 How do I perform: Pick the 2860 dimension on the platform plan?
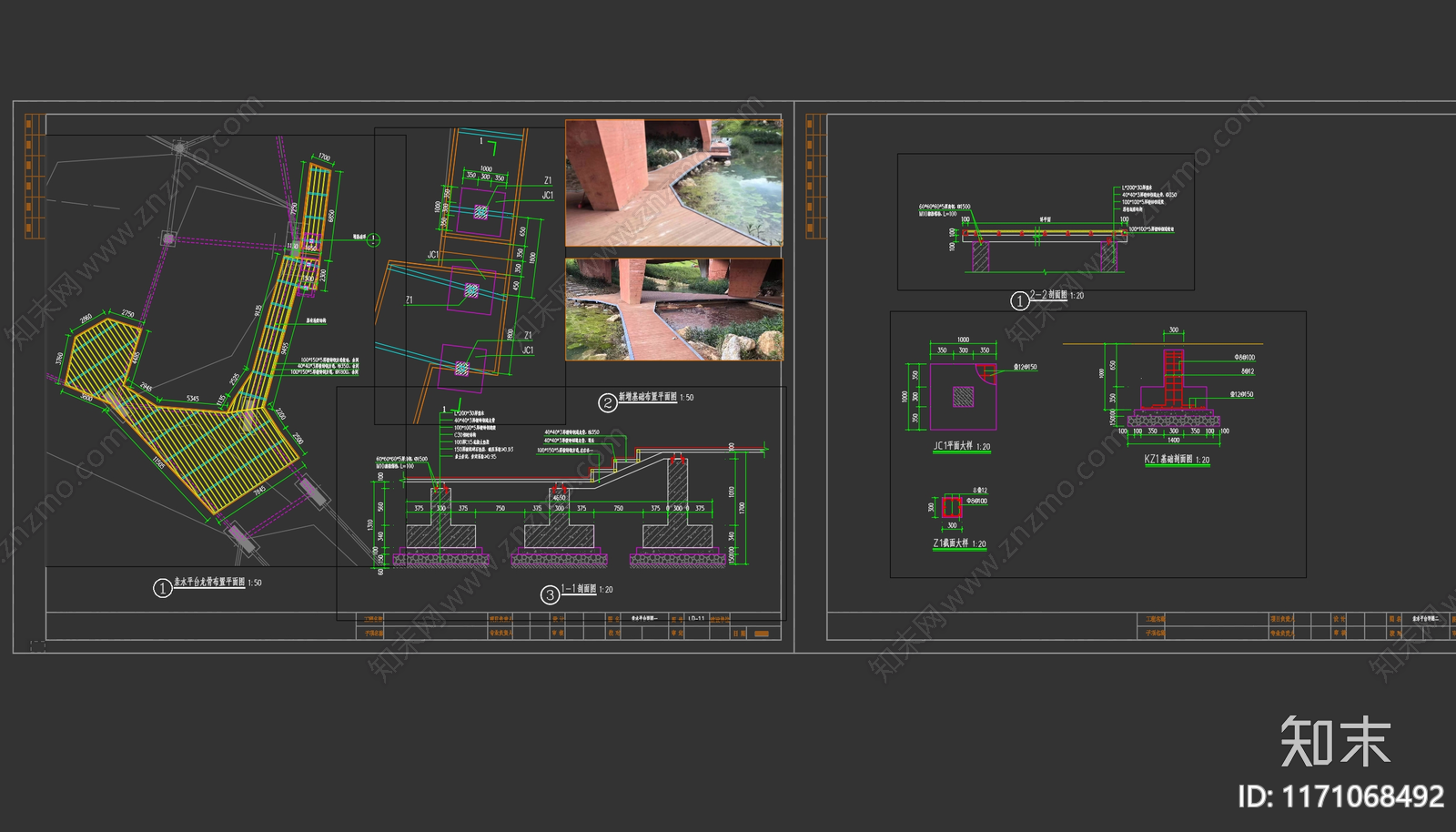tap(86, 320)
